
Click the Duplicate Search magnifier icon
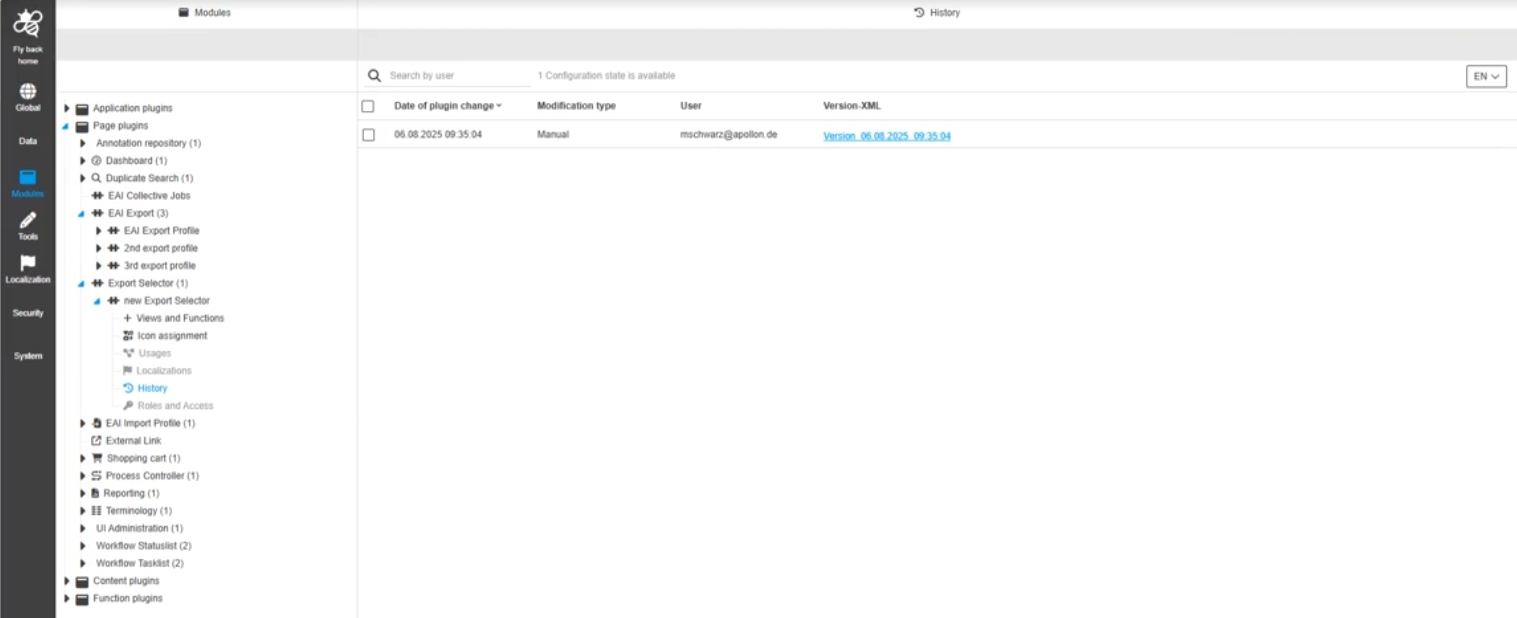[x=97, y=178]
